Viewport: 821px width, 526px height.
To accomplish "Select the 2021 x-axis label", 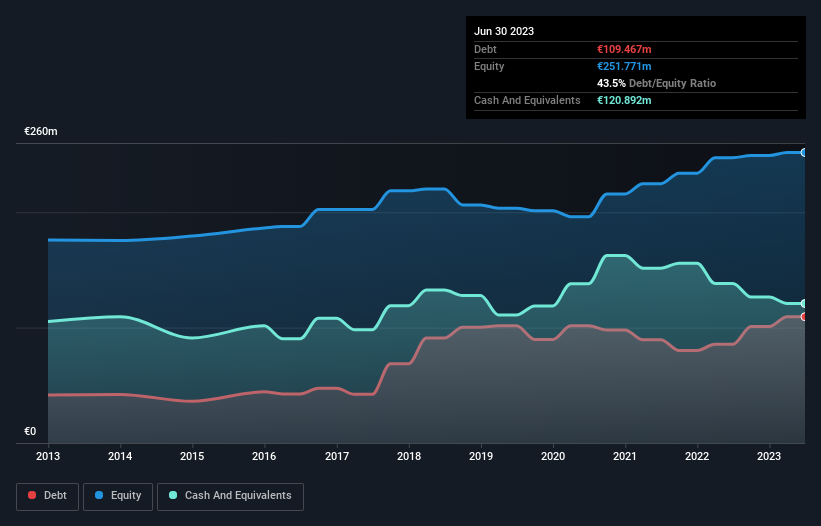I will (x=625, y=456).
